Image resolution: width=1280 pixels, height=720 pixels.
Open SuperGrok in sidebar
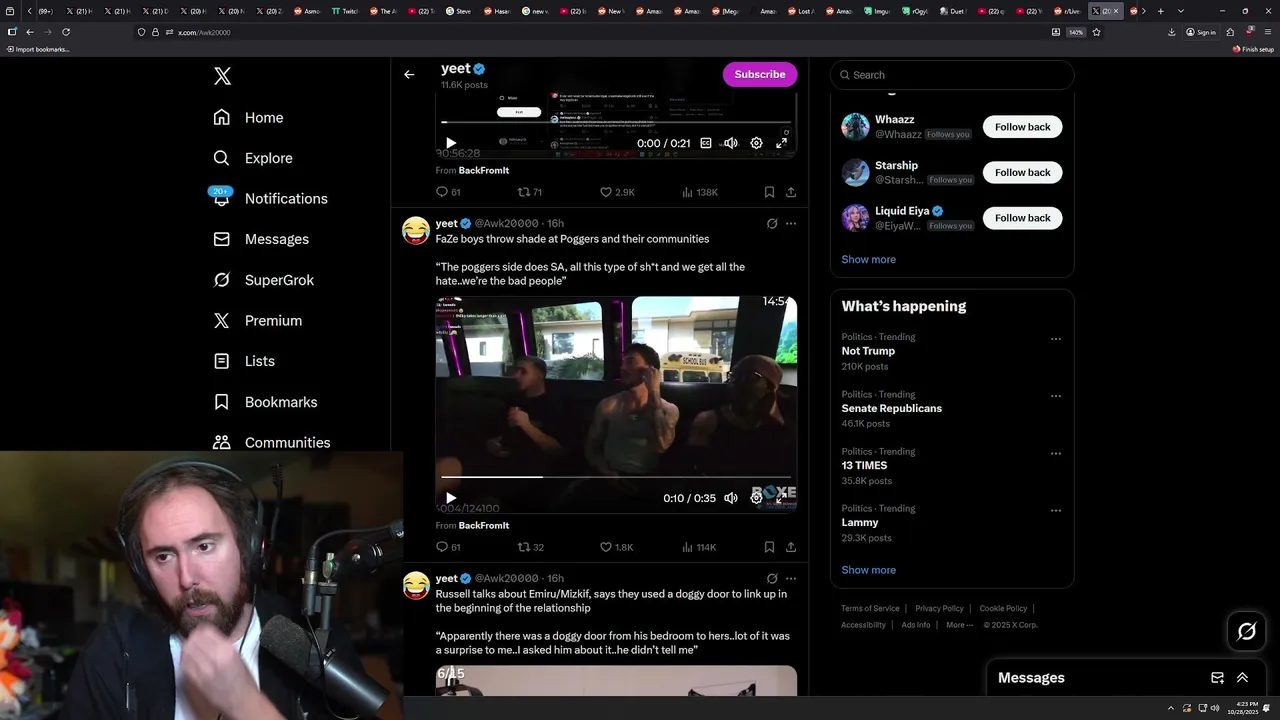264,280
